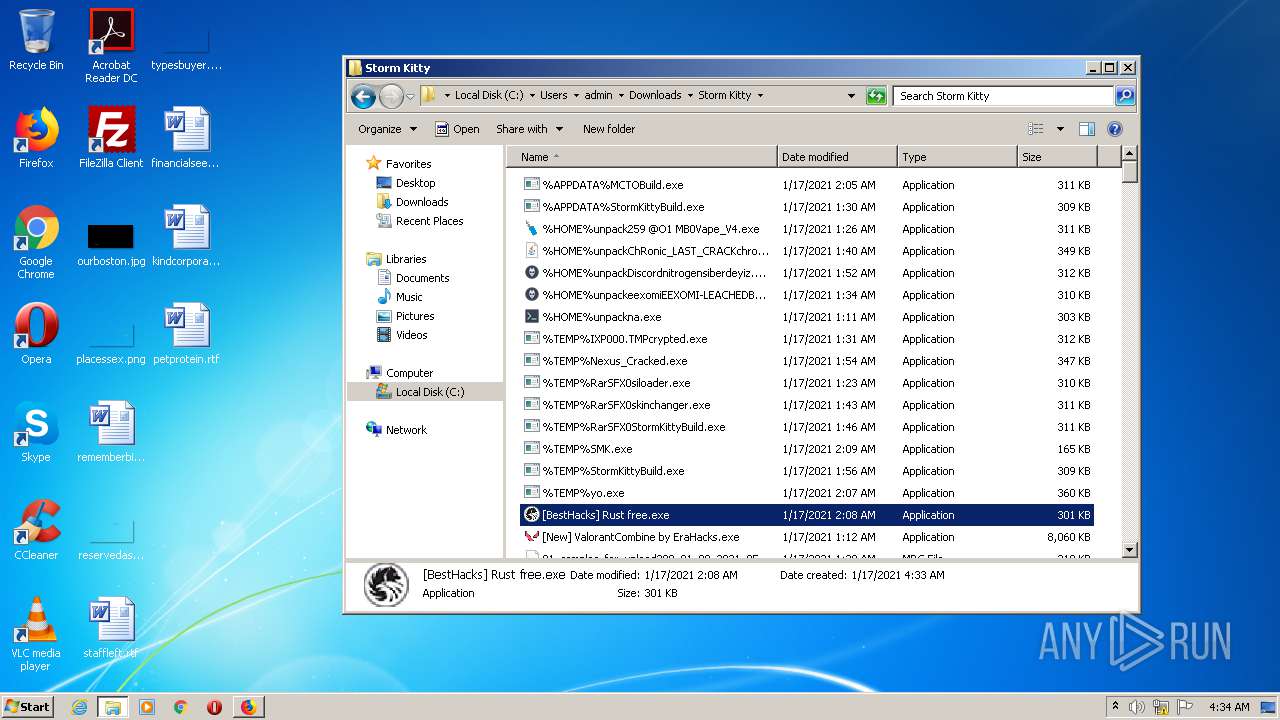The image size is (1280, 720).
Task: Select the file %TEMP%SMK.exe
Action: (807, 449)
